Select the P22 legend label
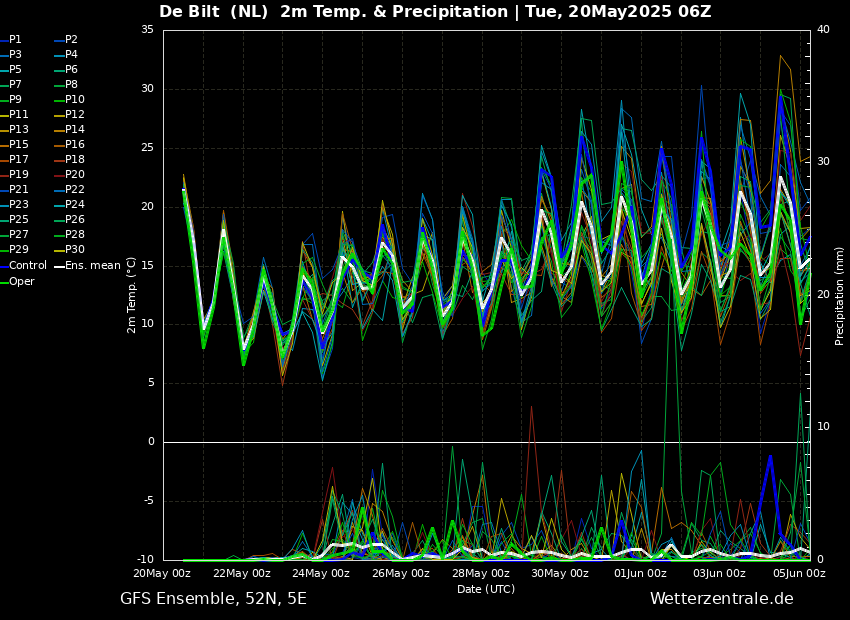 click(75, 190)
